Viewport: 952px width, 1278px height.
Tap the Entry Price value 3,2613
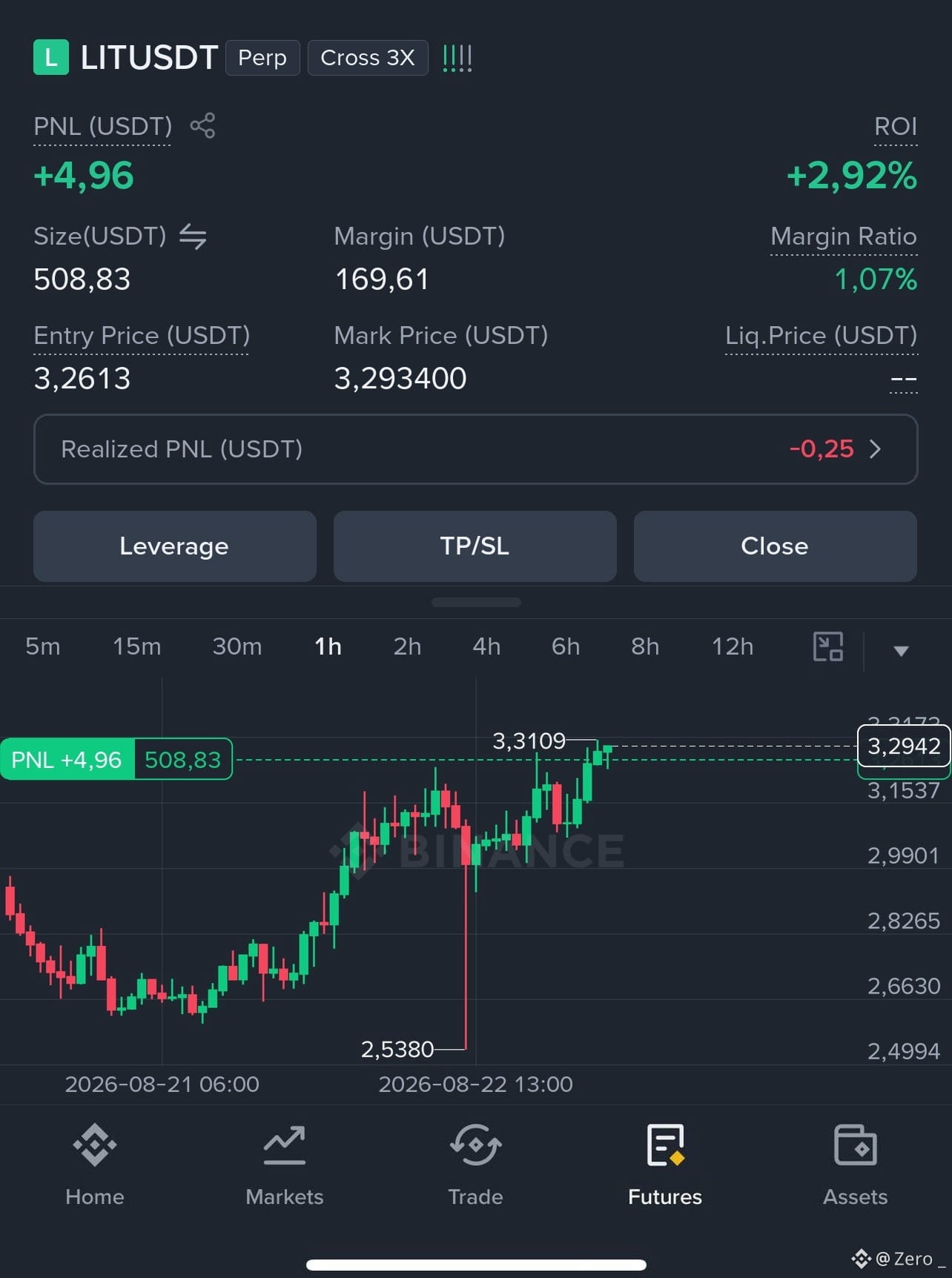click(82, 379)
